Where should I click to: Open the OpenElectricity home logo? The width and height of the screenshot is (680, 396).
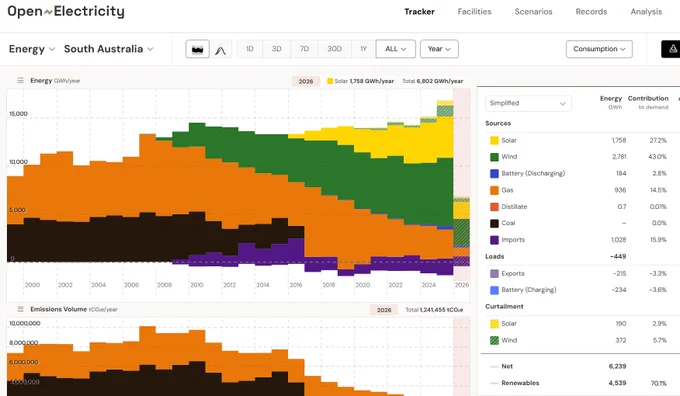66,11
